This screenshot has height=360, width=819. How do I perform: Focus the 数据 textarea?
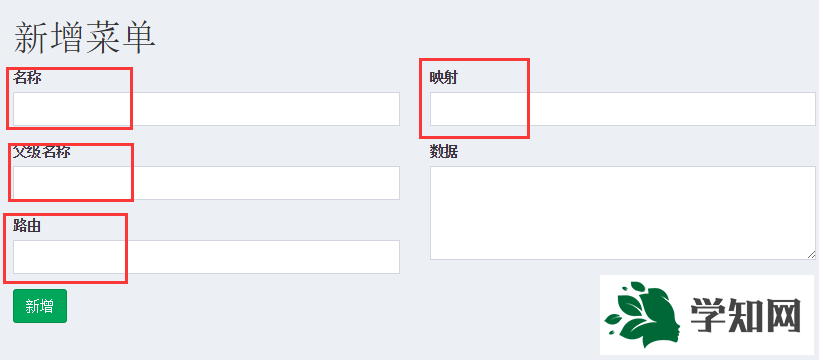pos(623,213)
